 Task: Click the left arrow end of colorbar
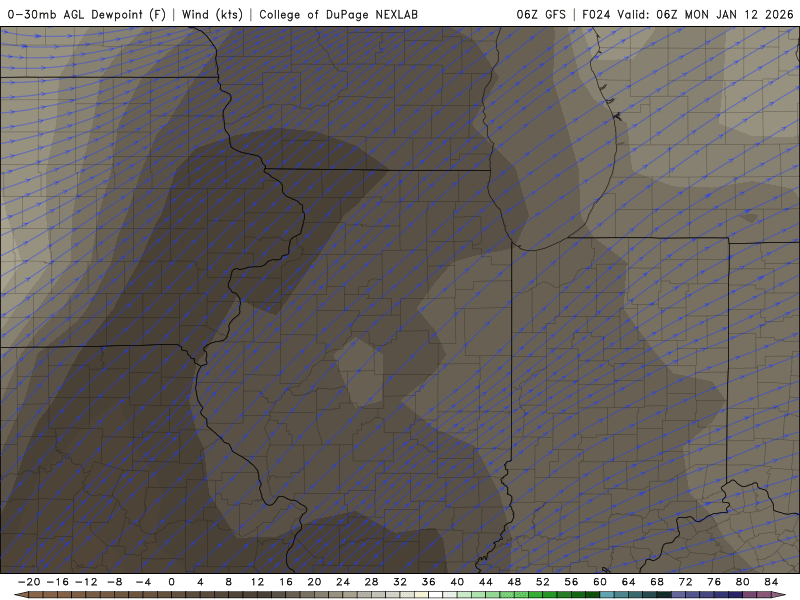click(x=21, y=595)
